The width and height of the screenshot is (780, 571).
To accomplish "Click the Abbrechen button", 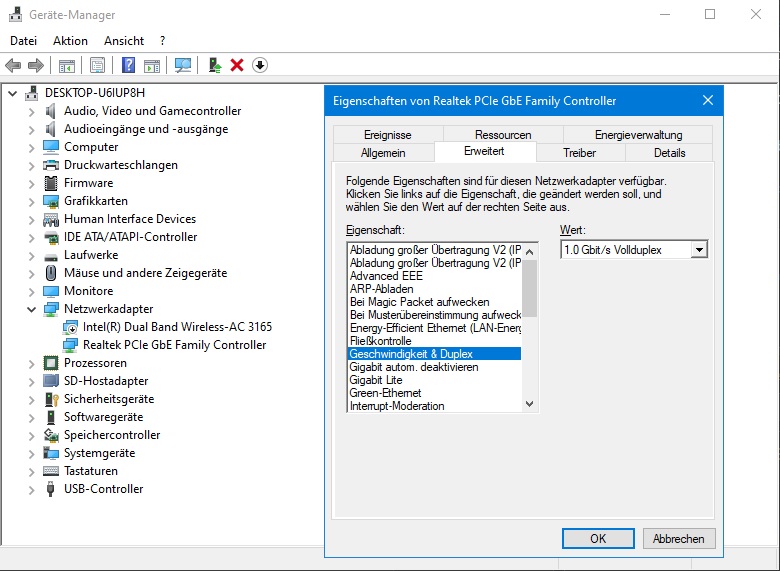I will (x=679, y=539).
